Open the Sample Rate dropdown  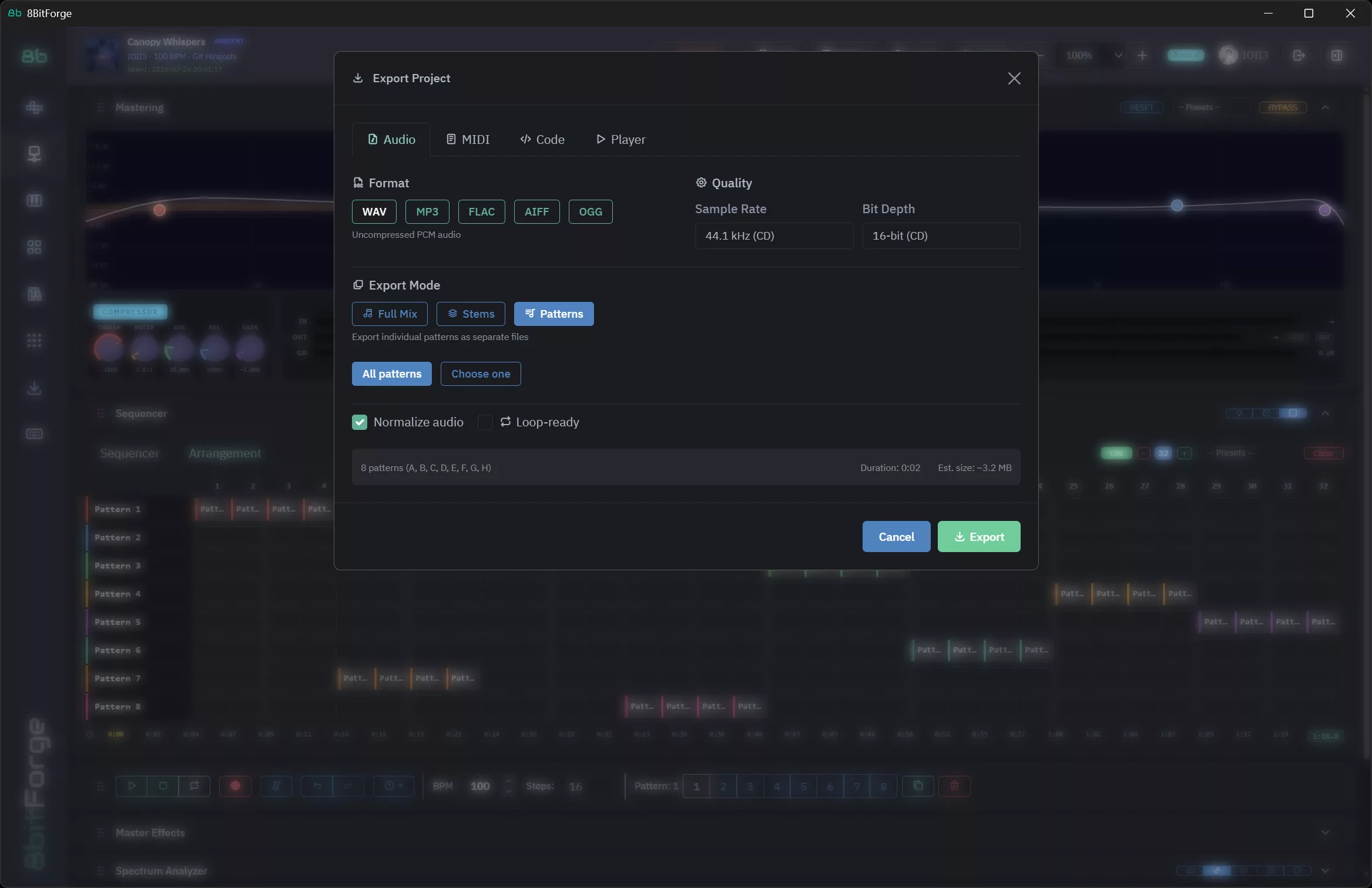coord(773,236)
